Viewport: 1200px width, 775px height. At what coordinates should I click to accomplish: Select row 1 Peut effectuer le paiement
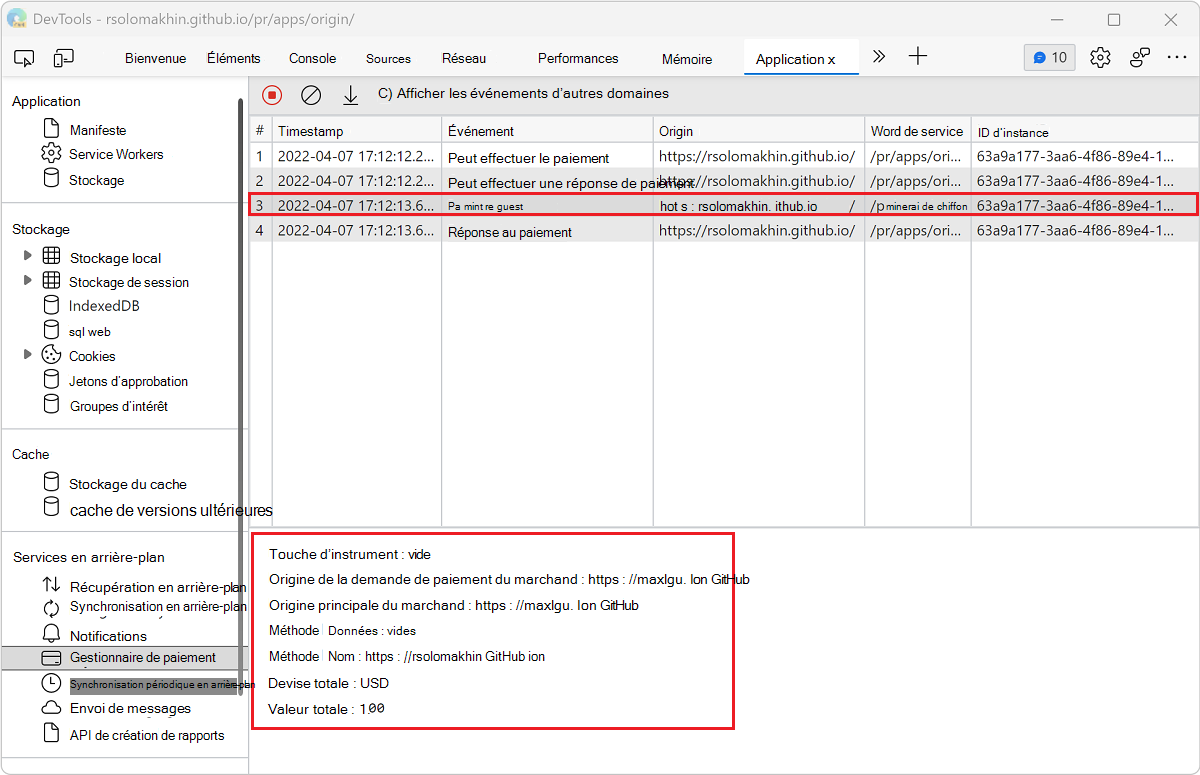click(x=724, y=156)
